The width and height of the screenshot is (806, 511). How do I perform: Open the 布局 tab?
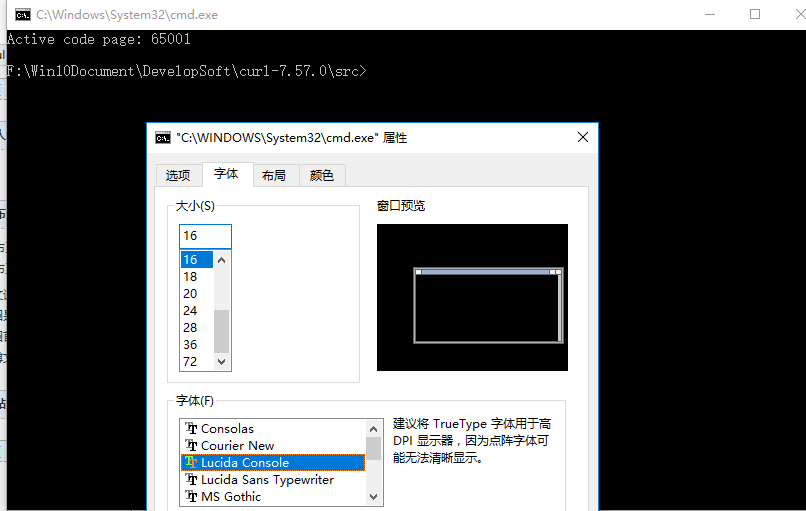(x=274, y=175)
